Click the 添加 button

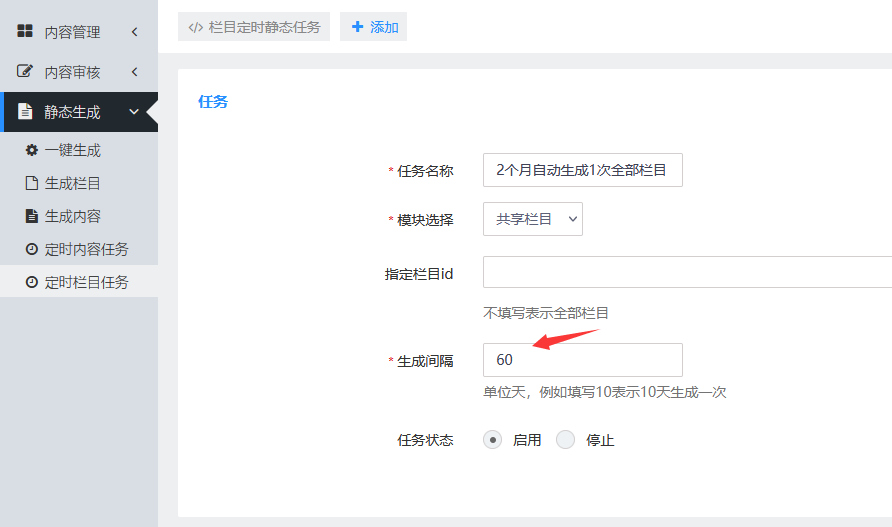coord(373,27)
